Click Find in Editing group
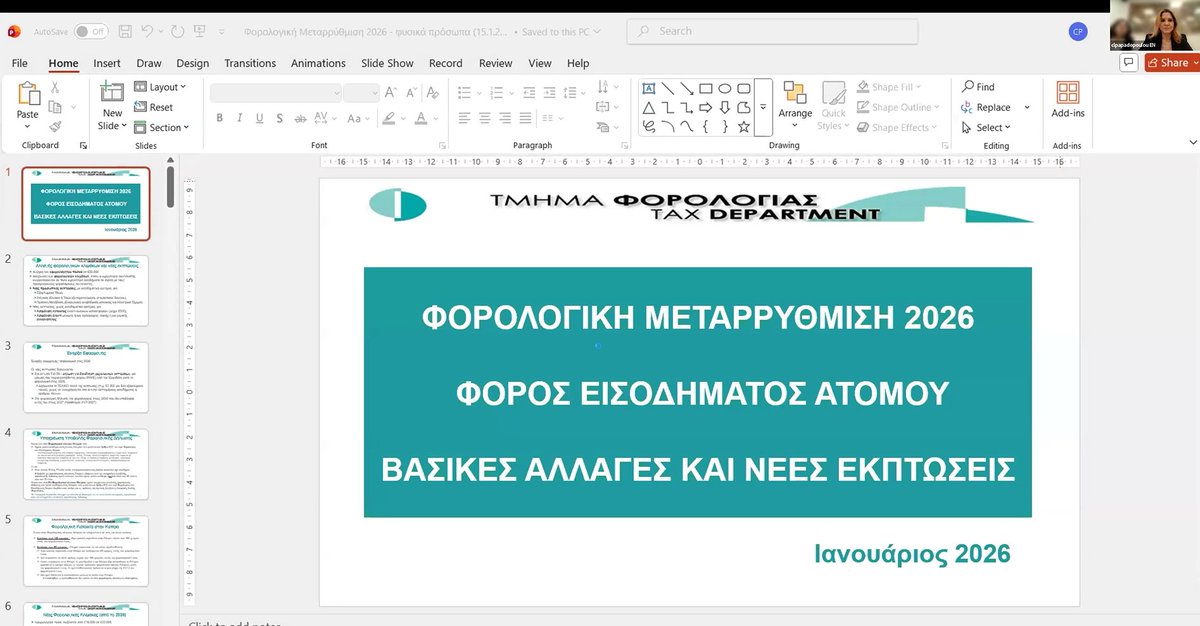1200x626 pixels. pyautogui.click(x=979, y=87)
